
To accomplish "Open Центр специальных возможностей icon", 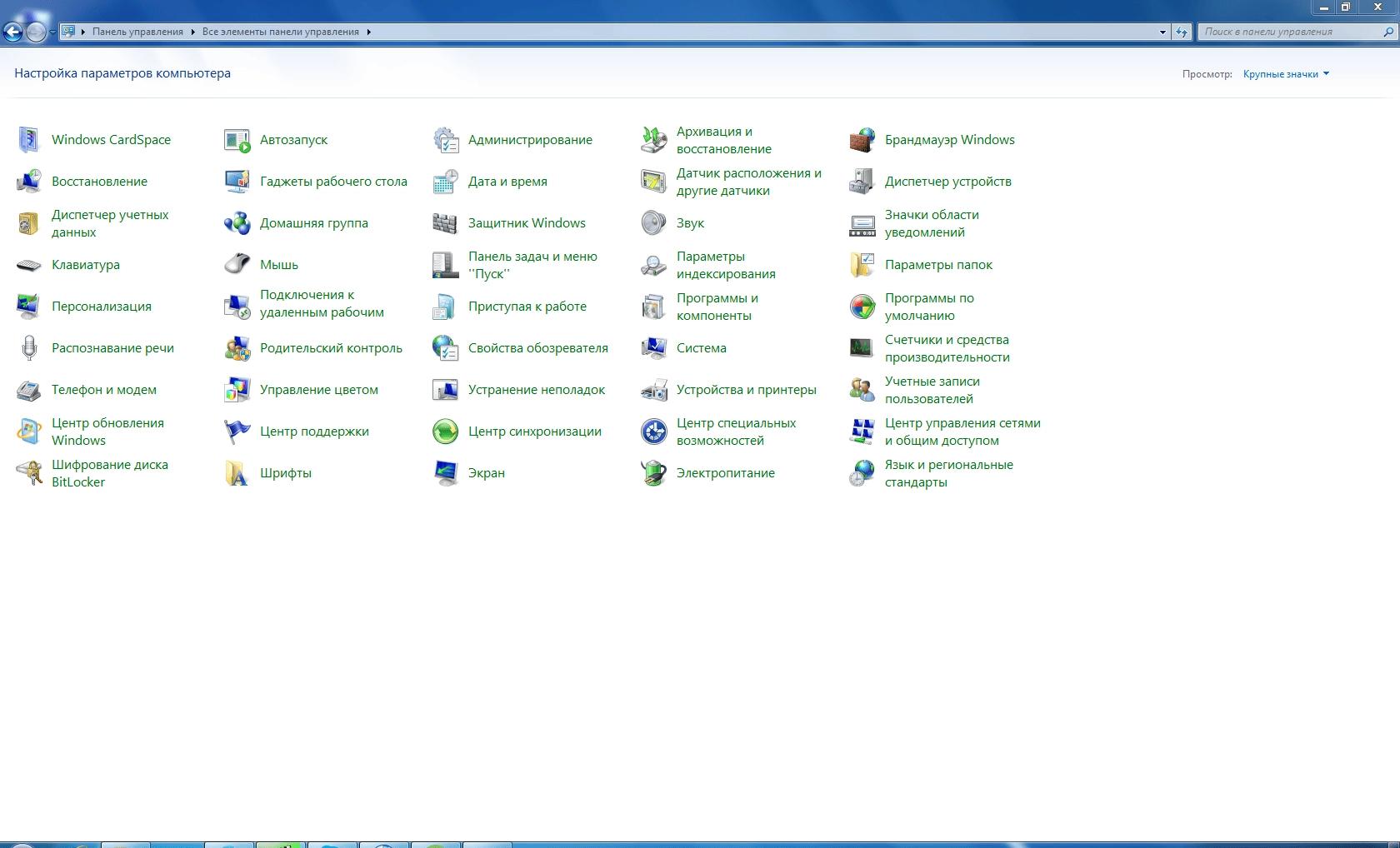I will (x=654, y=431).
